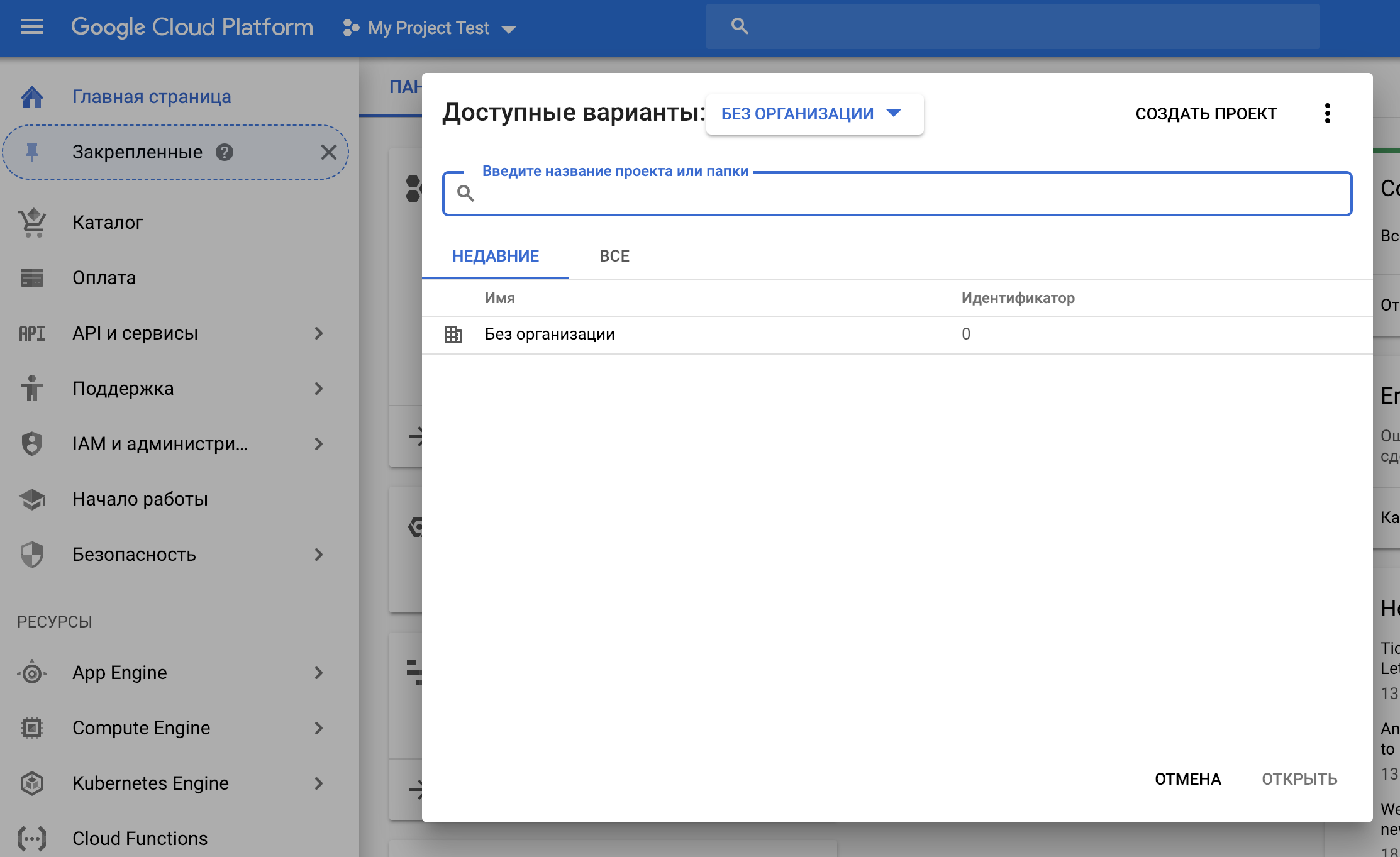
Task: Click the App Engine icon
Action: [31, 672]
